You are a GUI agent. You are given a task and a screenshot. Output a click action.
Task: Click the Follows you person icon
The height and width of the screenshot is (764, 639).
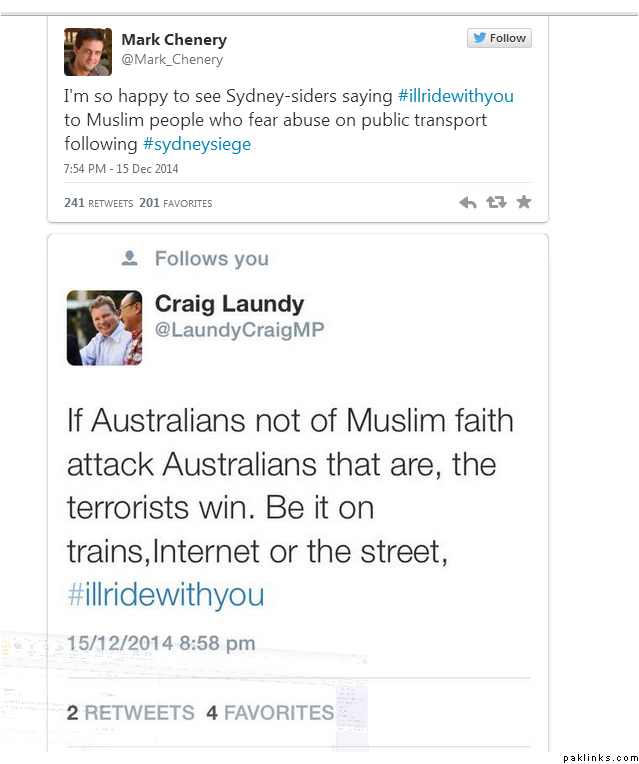click(130, 258)
